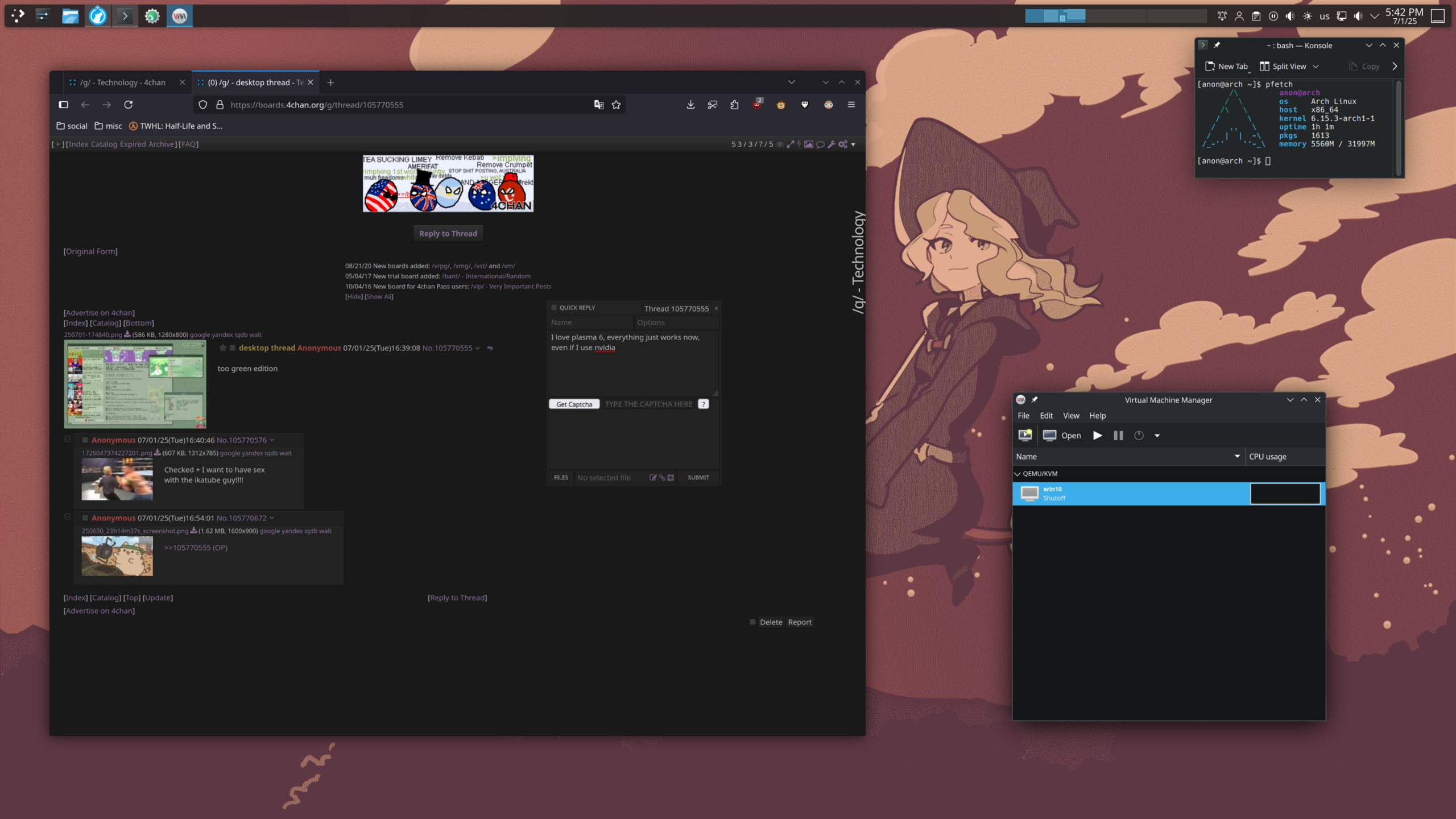The image size is (1456, 819).
Task: Open the OP thumbnail 250701-174840.png
Action: tap(135, 384)
